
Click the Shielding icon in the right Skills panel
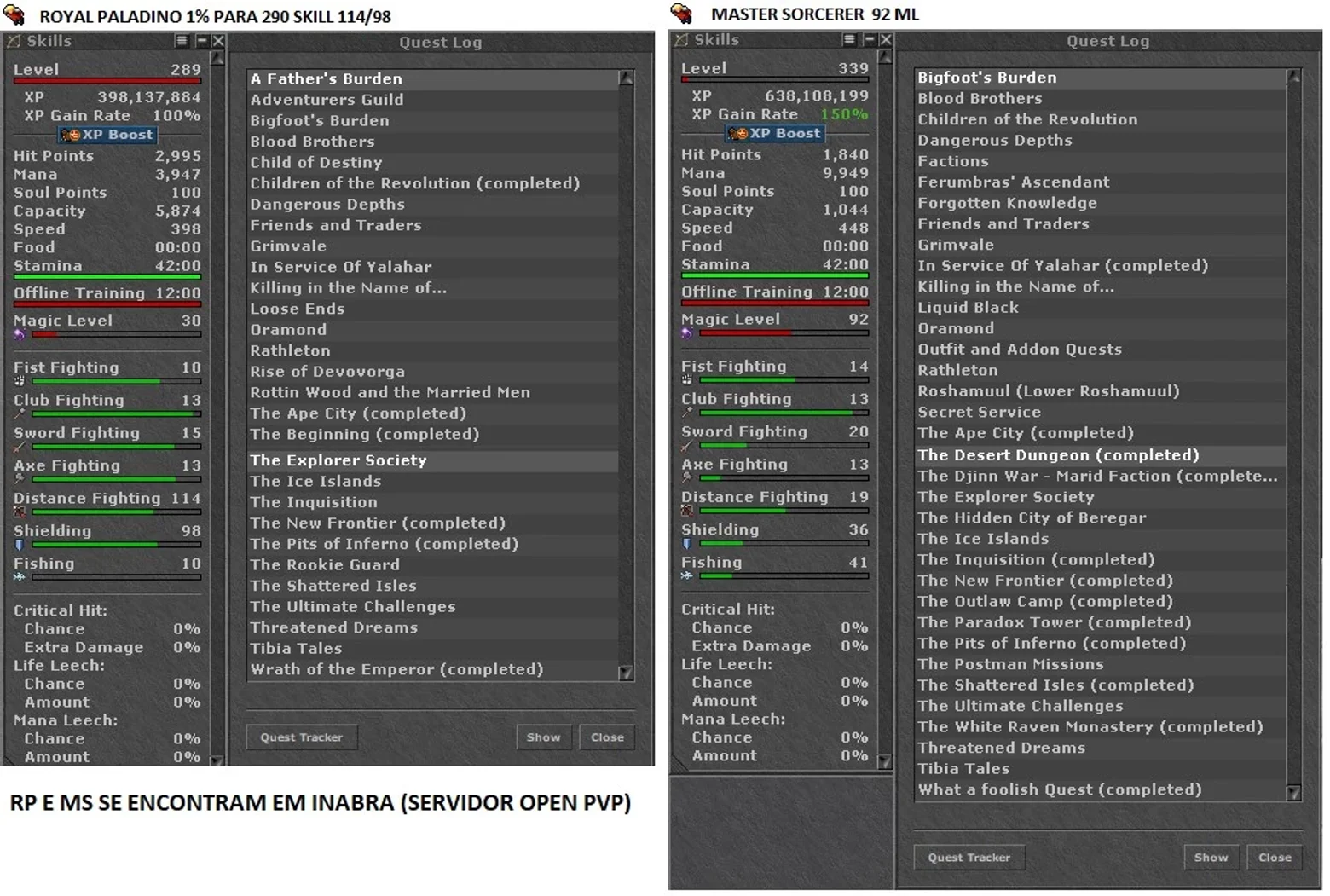click(x=687, y=542)
